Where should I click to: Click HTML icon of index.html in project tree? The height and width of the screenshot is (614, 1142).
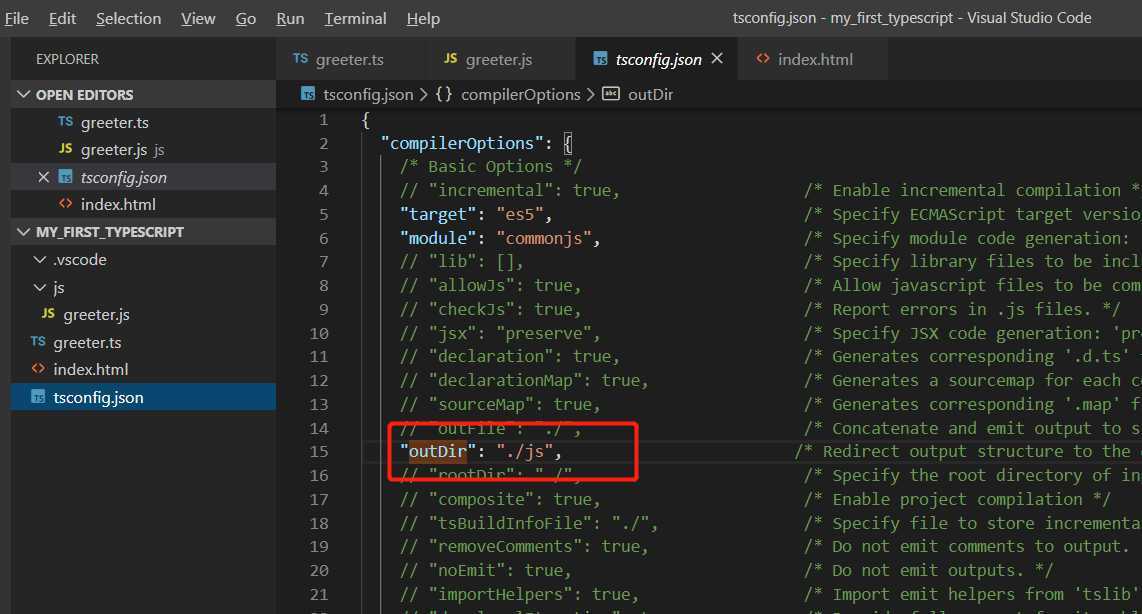[x=38, y=369]
